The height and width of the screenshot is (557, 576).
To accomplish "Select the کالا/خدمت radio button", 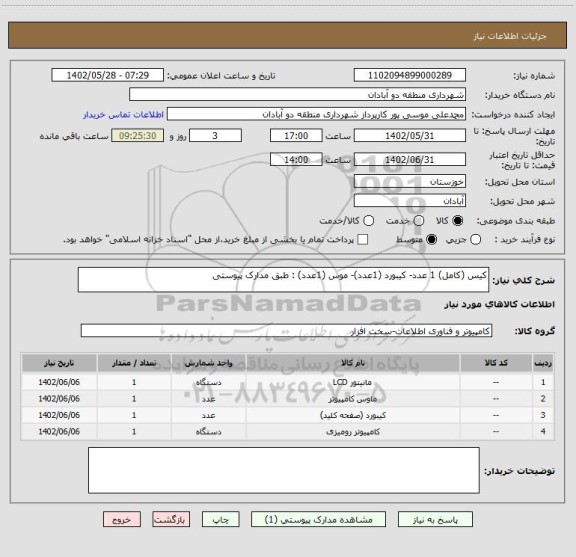I will coord(368,221).
